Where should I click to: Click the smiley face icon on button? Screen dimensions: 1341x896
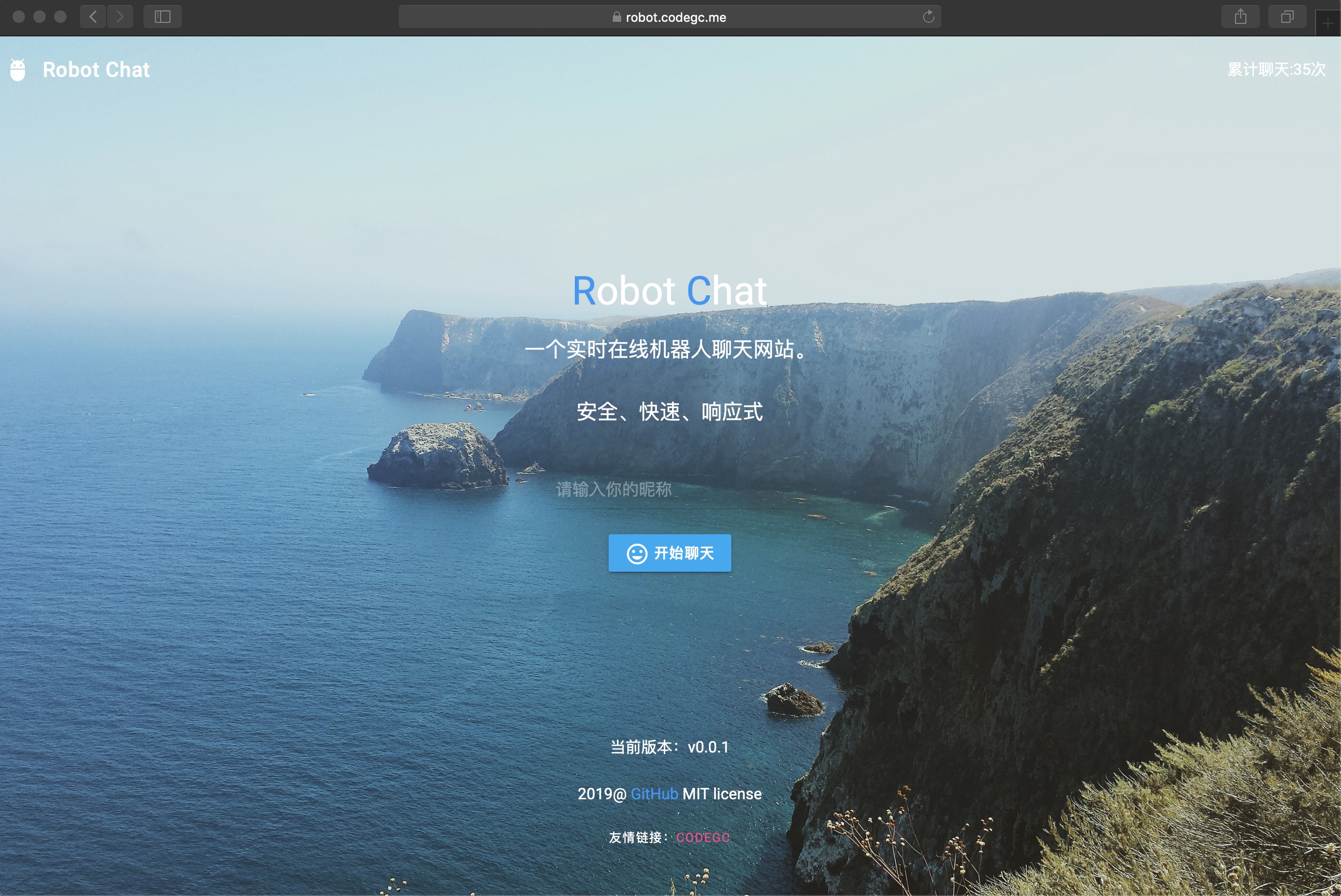pos(637,553)
